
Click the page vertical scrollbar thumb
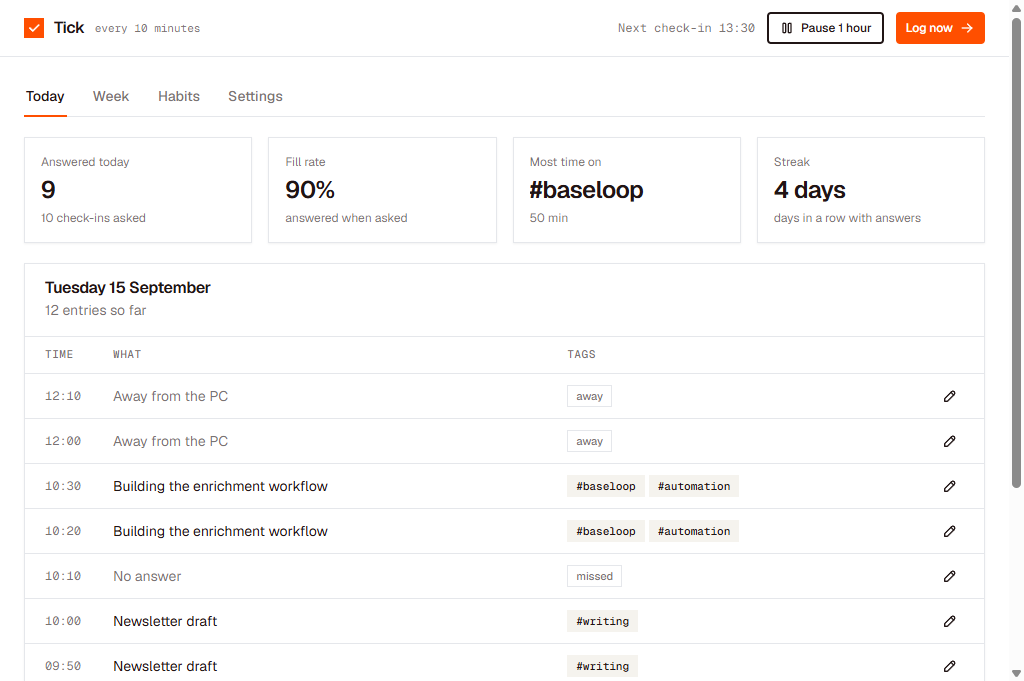pyautogui.click(x=1016, y=253)
